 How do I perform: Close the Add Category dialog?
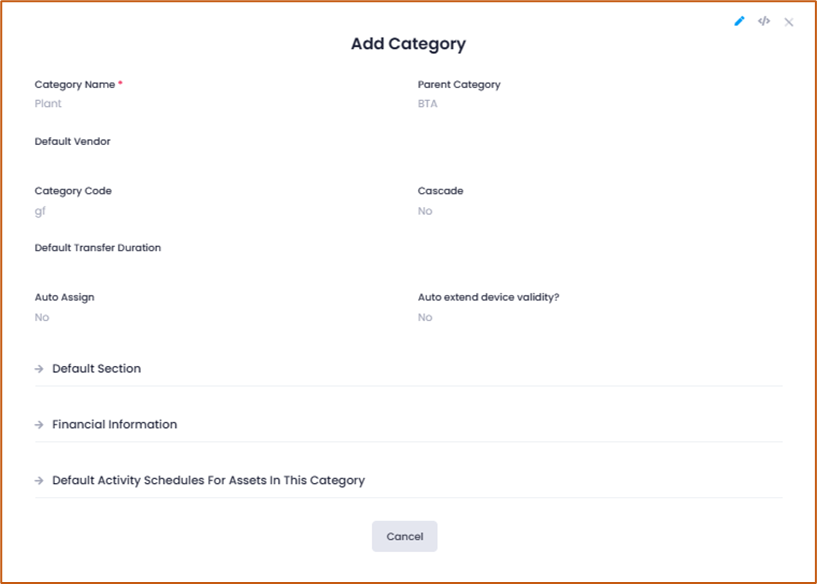point(789,22)
